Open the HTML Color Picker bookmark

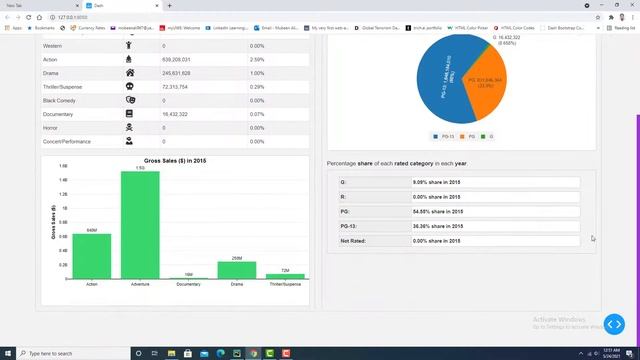coord(468,28)
